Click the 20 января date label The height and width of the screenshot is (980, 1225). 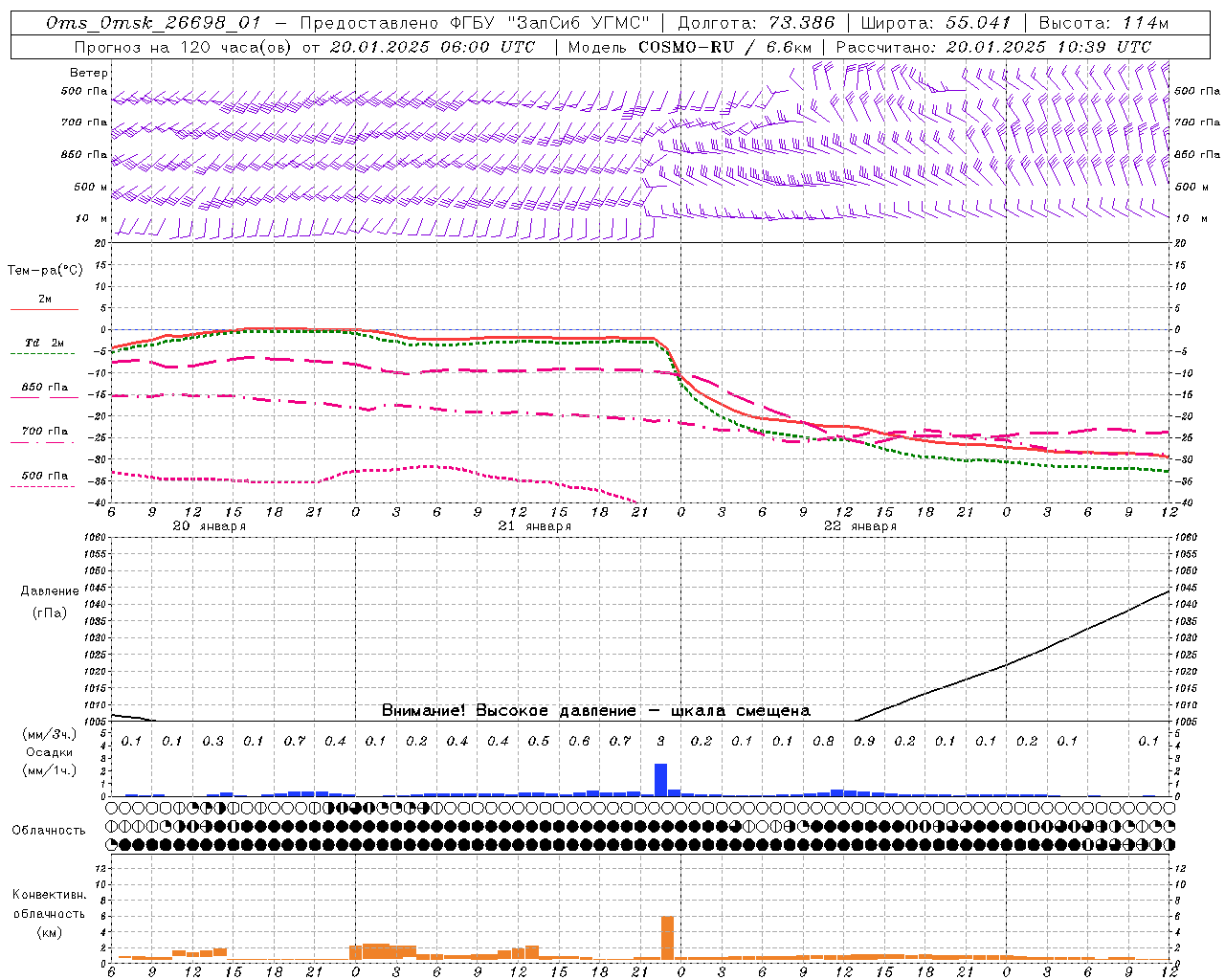coord(209,526)
